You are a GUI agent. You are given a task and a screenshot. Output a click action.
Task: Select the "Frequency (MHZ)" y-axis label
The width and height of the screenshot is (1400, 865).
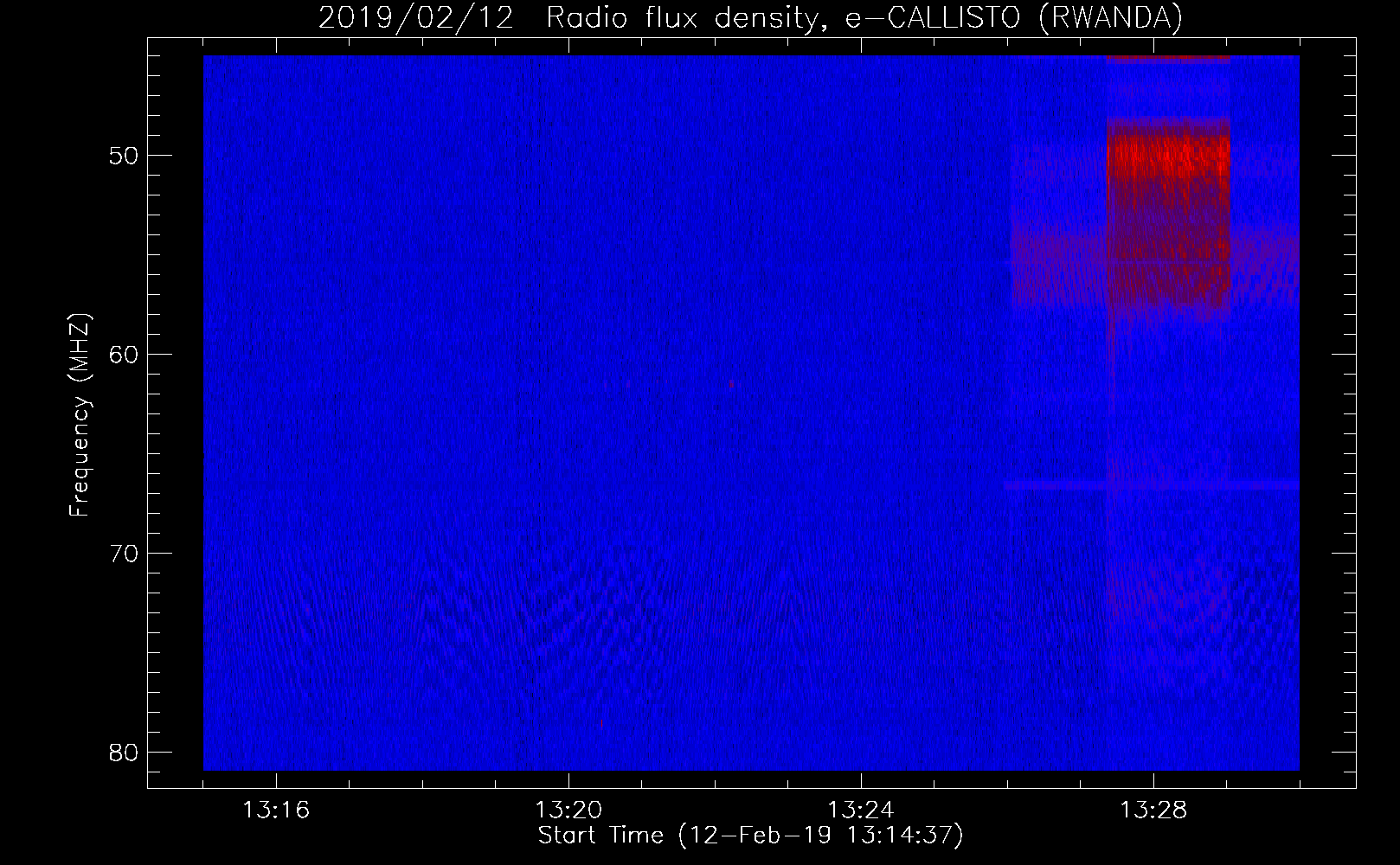pyautogui.click(x=80, y=415)
